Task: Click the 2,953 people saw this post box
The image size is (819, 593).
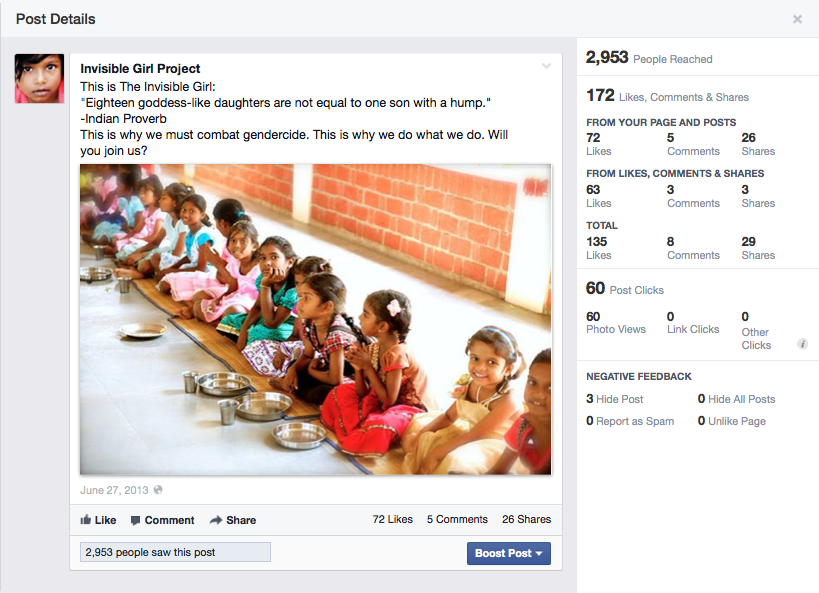Action: tap(175, 552)
